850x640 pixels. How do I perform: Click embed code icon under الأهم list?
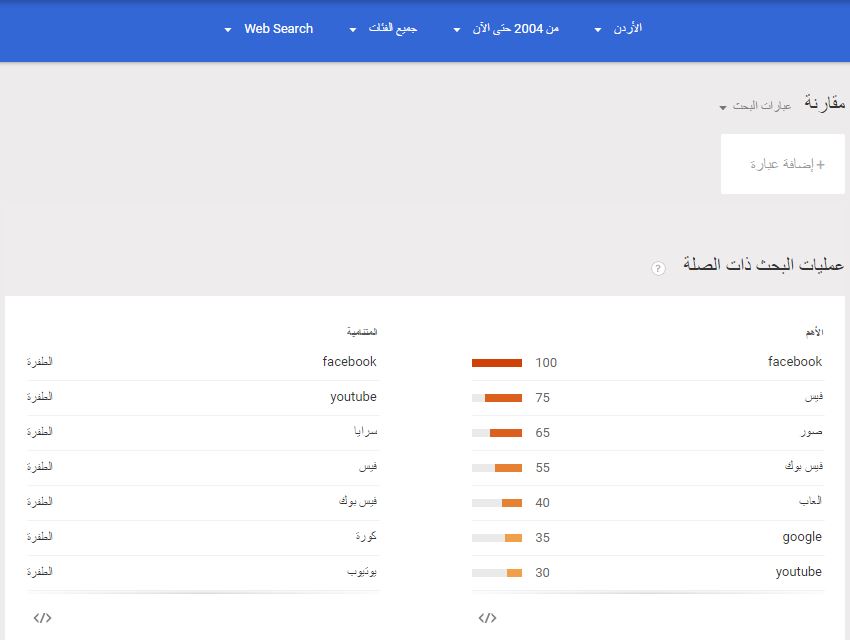[487, 618]
